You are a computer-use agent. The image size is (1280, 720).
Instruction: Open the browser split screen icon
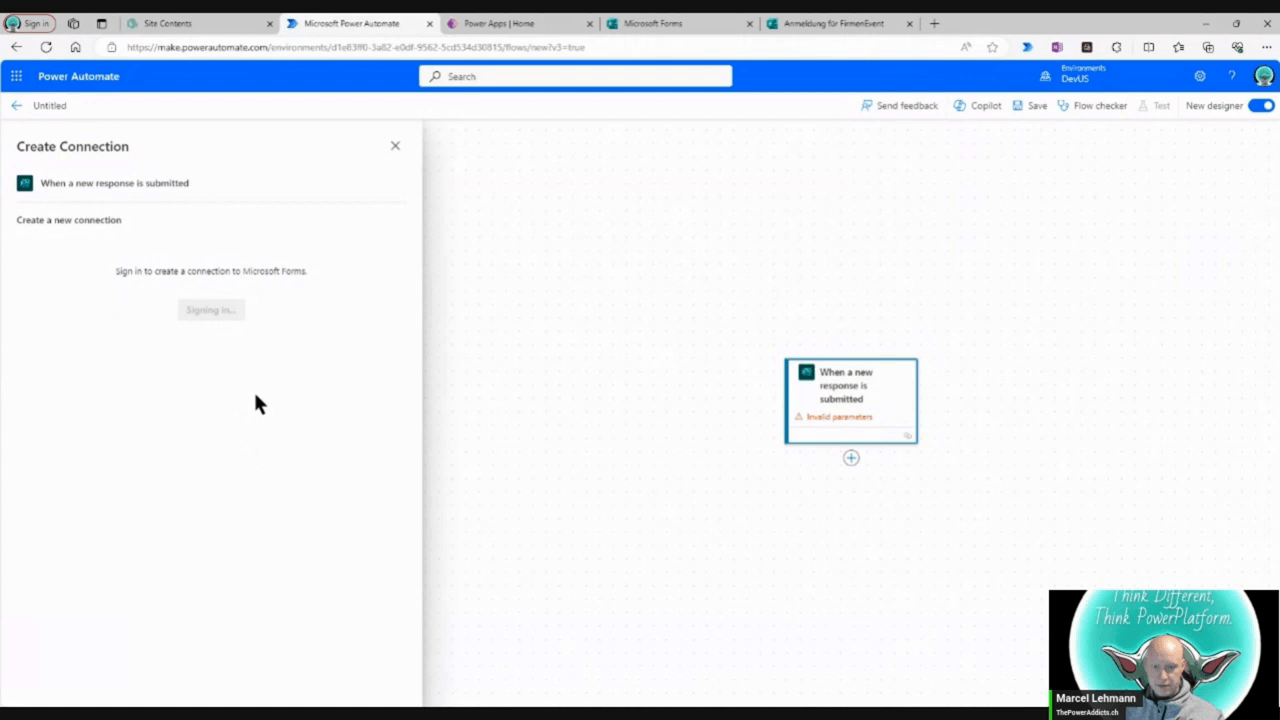tap(1148, 47)
